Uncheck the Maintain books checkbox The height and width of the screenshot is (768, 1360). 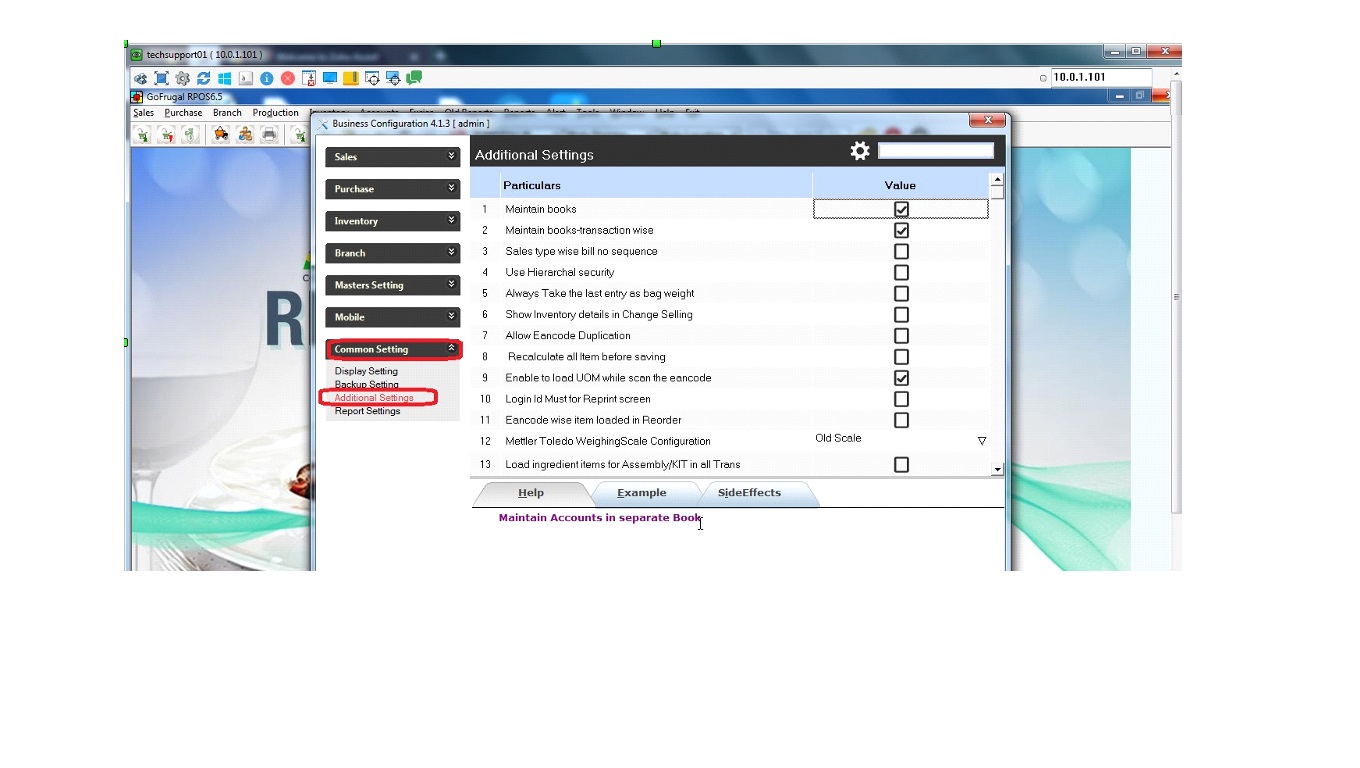(901, 209)
